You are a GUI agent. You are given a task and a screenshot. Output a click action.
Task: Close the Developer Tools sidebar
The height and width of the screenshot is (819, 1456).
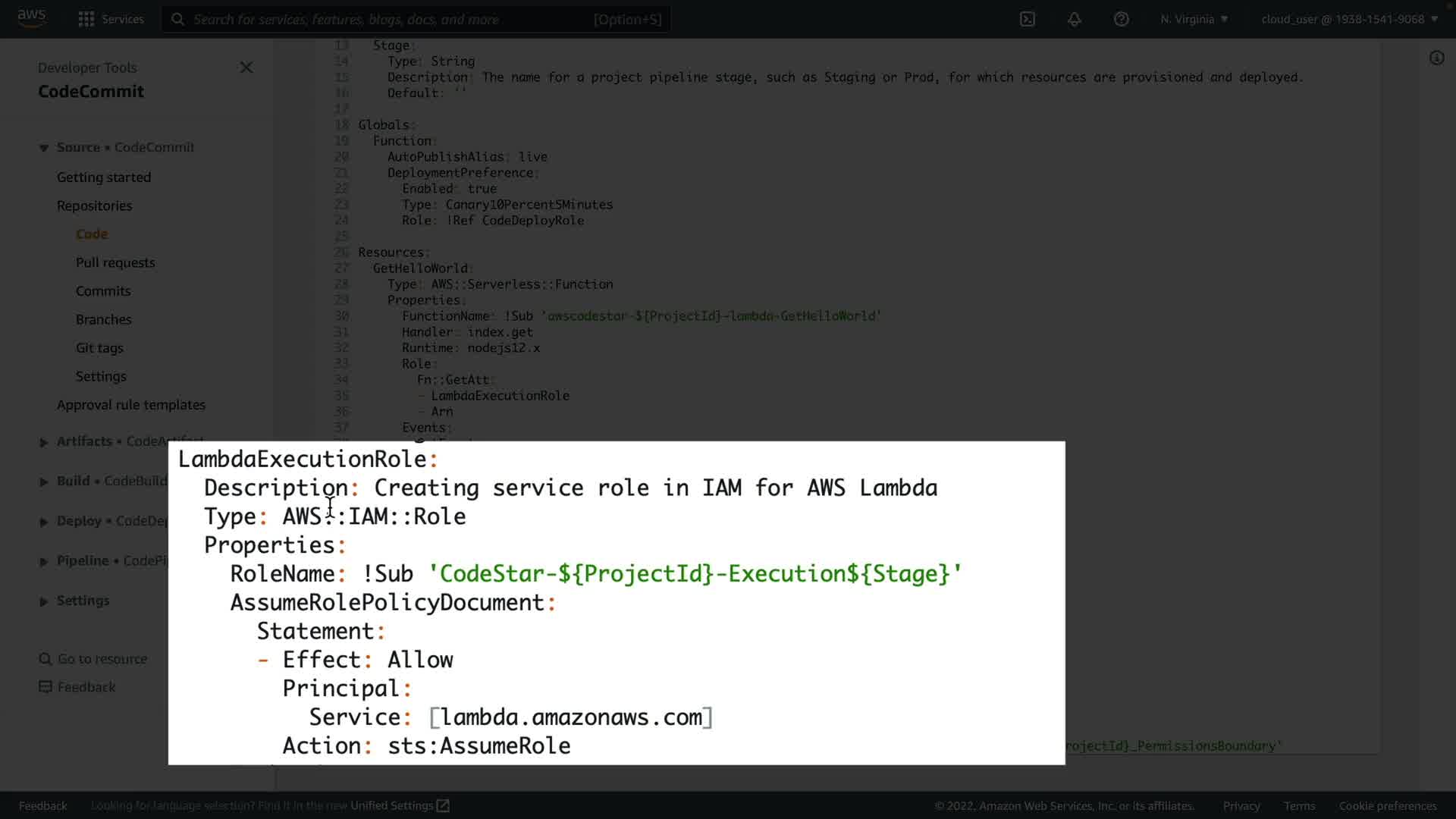coord(246,67)
